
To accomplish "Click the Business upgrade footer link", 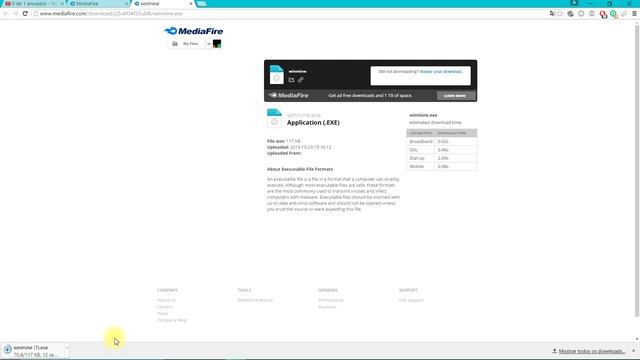I will pyautogui.click(x=327, y=307).
